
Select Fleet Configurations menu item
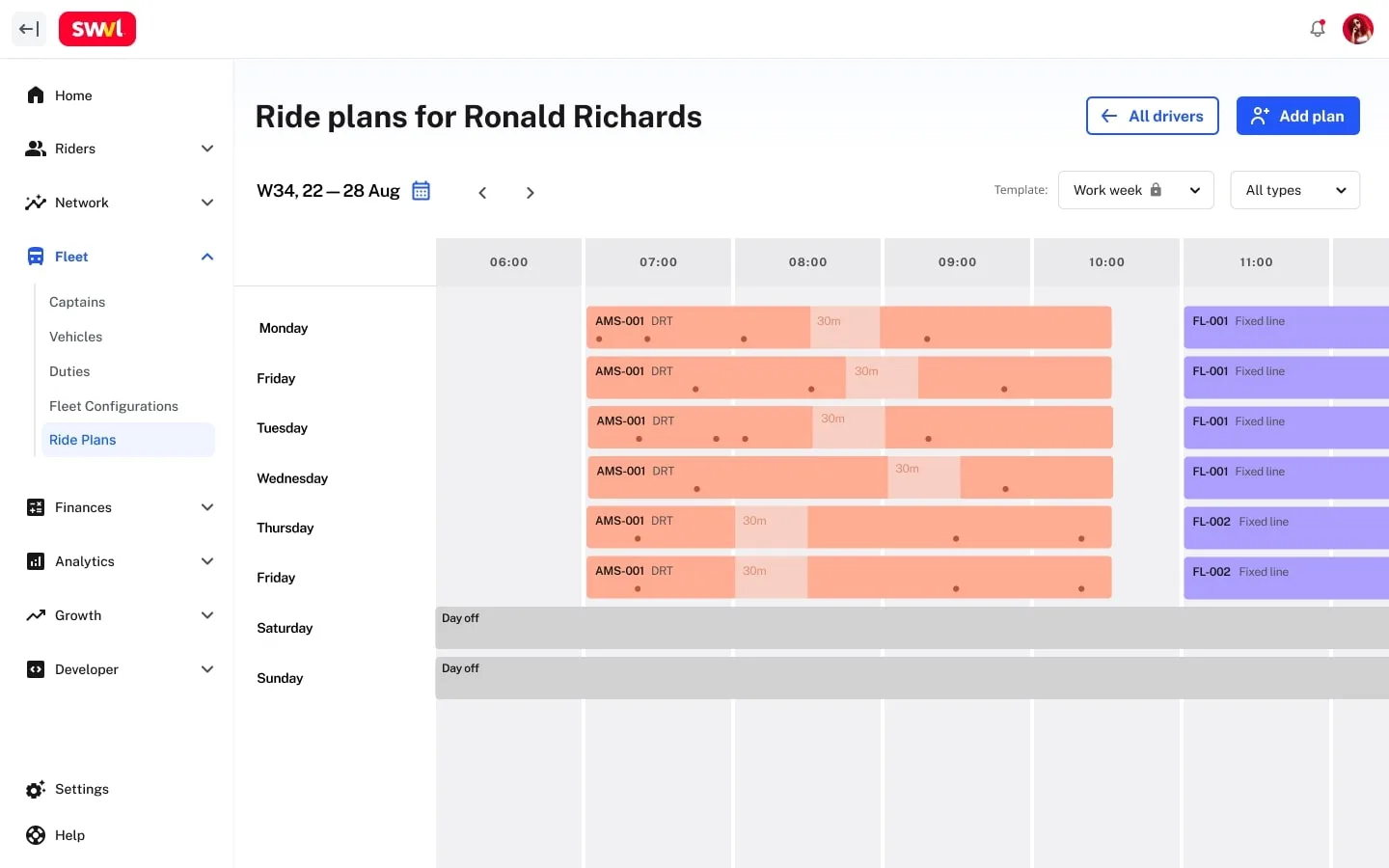(x=114, y=406)
